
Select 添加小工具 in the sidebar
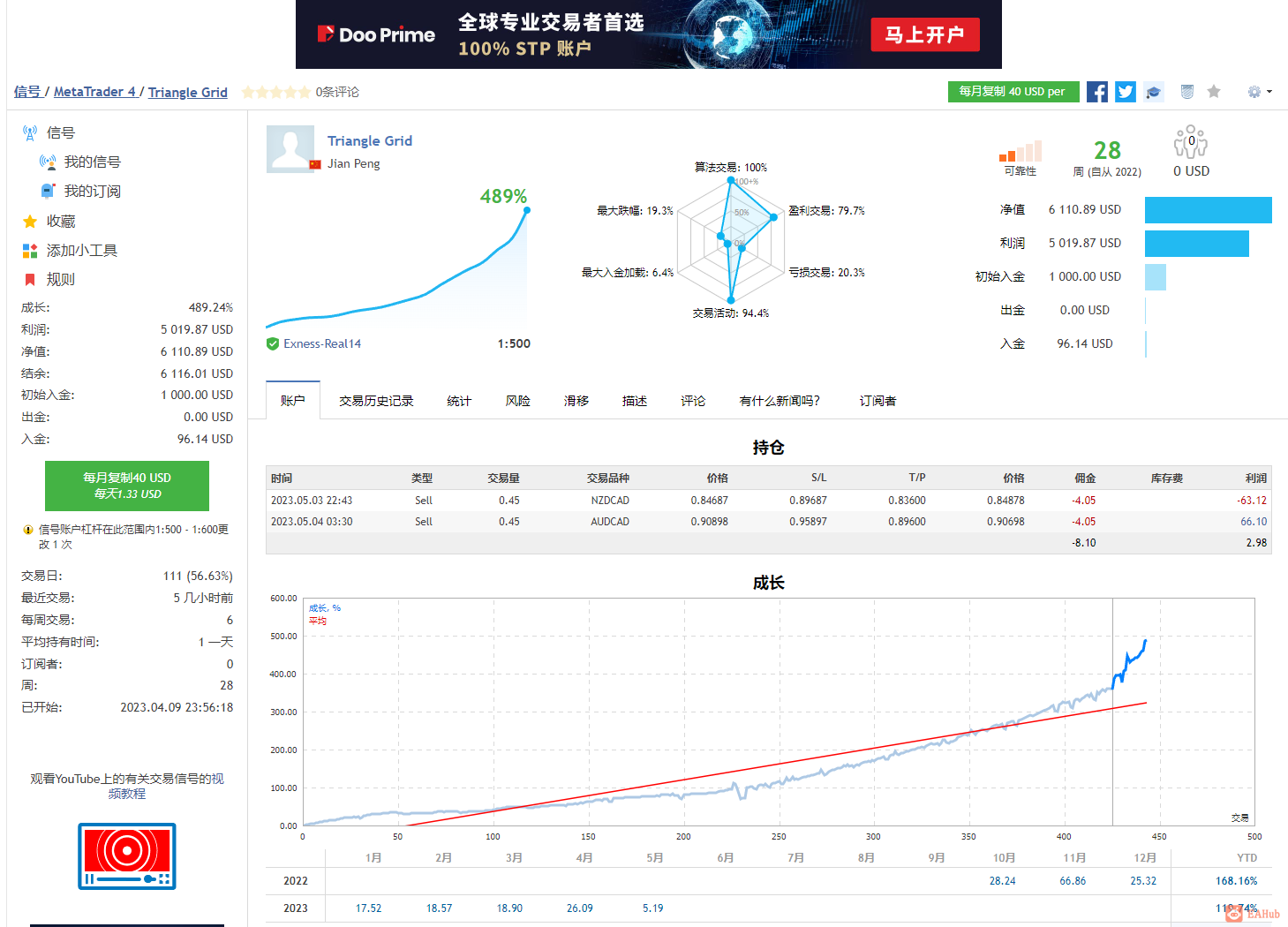(82, 251)
